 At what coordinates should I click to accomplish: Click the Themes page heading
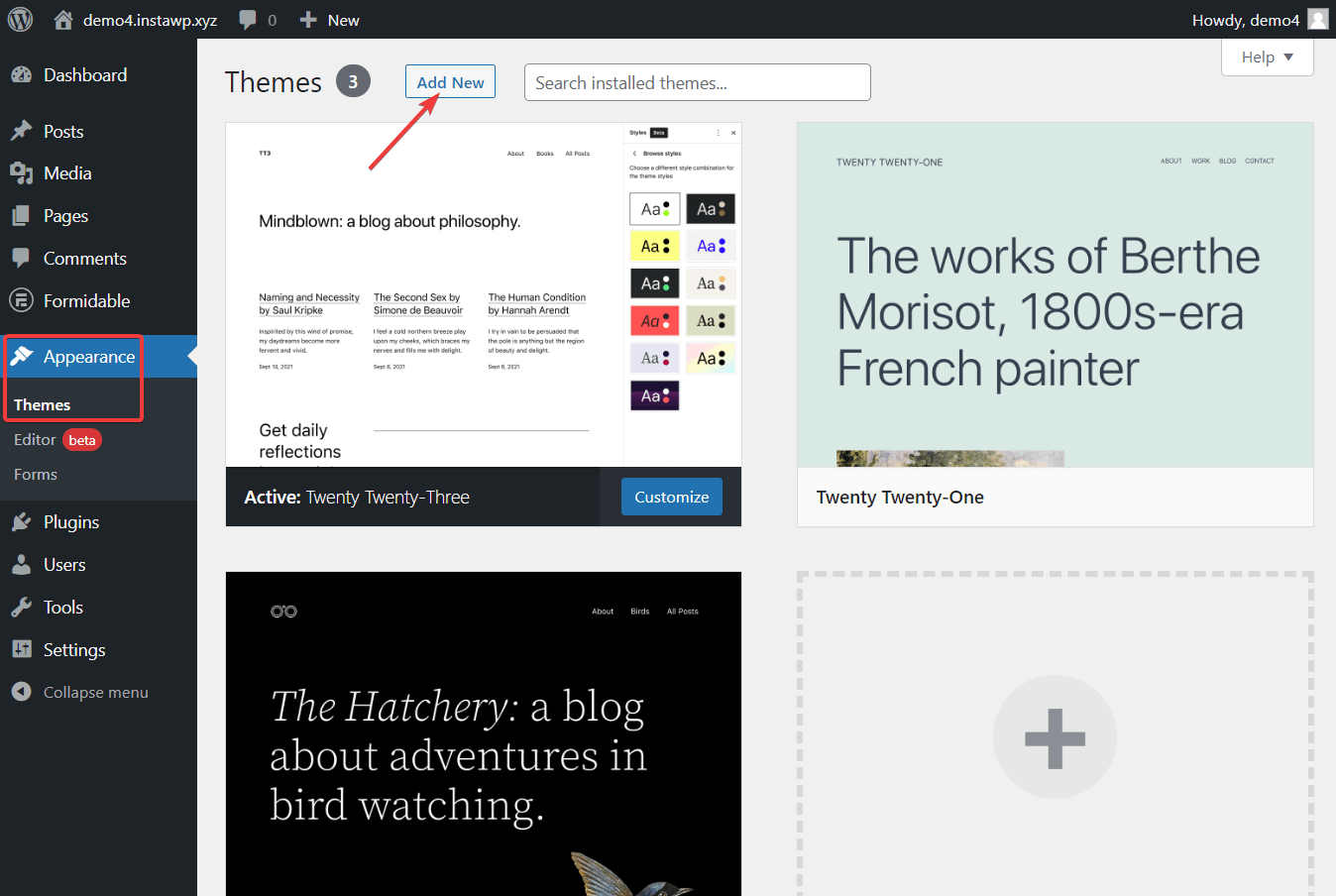click(274, 82)
